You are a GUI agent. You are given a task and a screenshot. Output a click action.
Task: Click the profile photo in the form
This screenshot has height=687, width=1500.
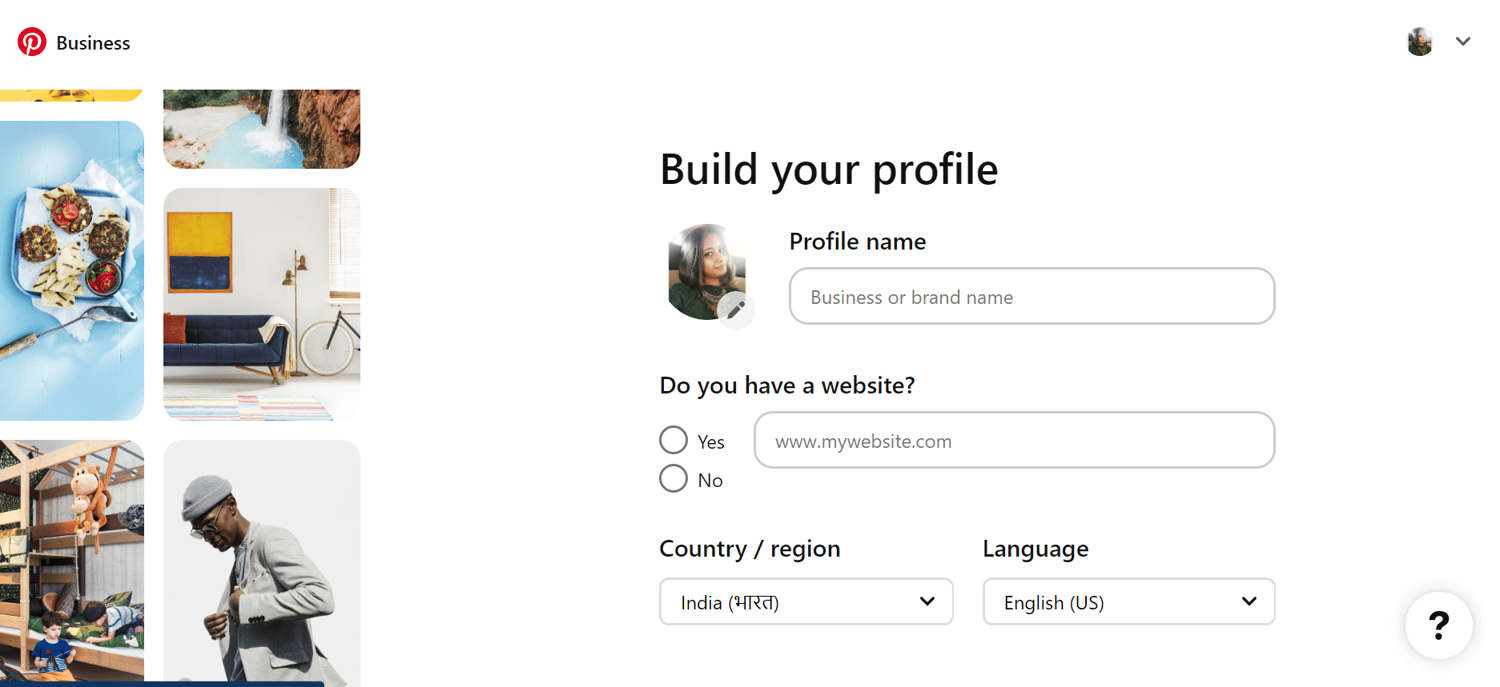coord(703,269)
